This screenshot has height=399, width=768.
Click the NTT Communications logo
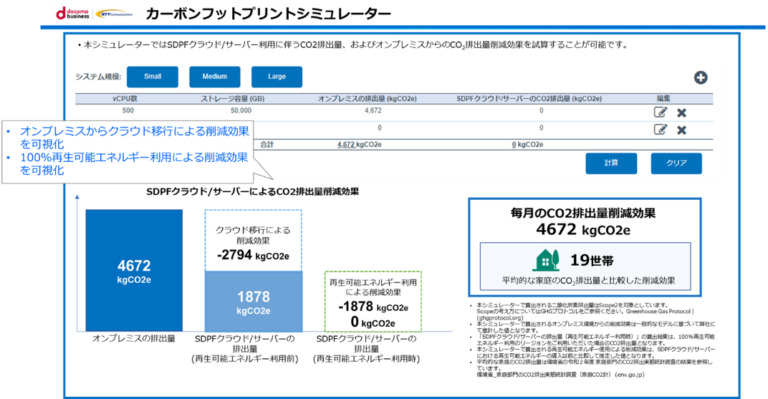point(114,14)
